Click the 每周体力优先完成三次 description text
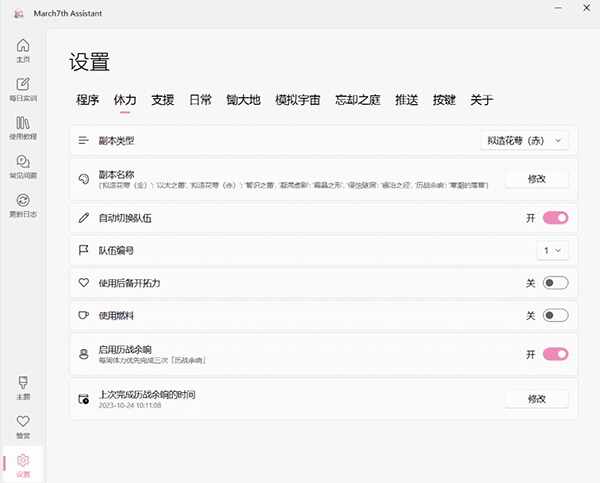The image size is (600, 483). 152,361
